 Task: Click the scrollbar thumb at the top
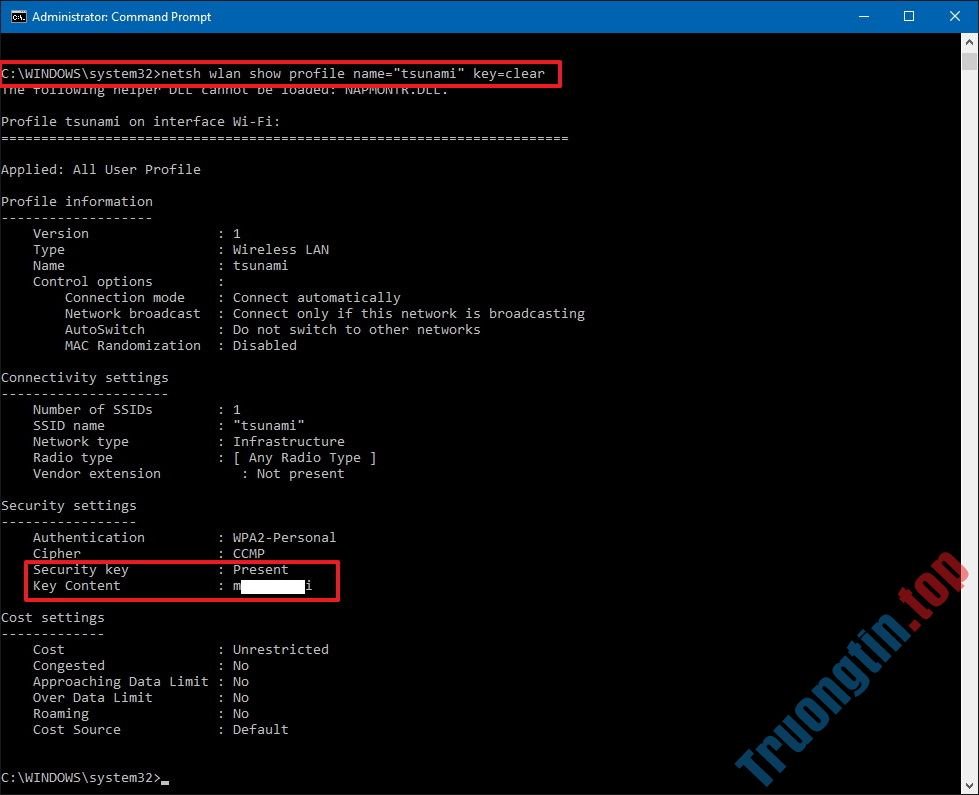pyautogui.click(x=969, y=60)
